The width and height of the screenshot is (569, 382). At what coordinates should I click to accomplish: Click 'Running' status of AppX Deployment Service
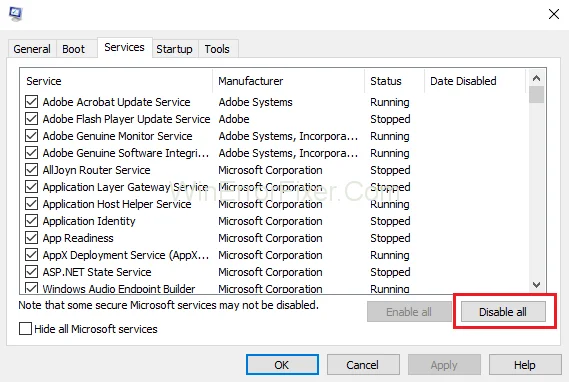coord(390,255)
